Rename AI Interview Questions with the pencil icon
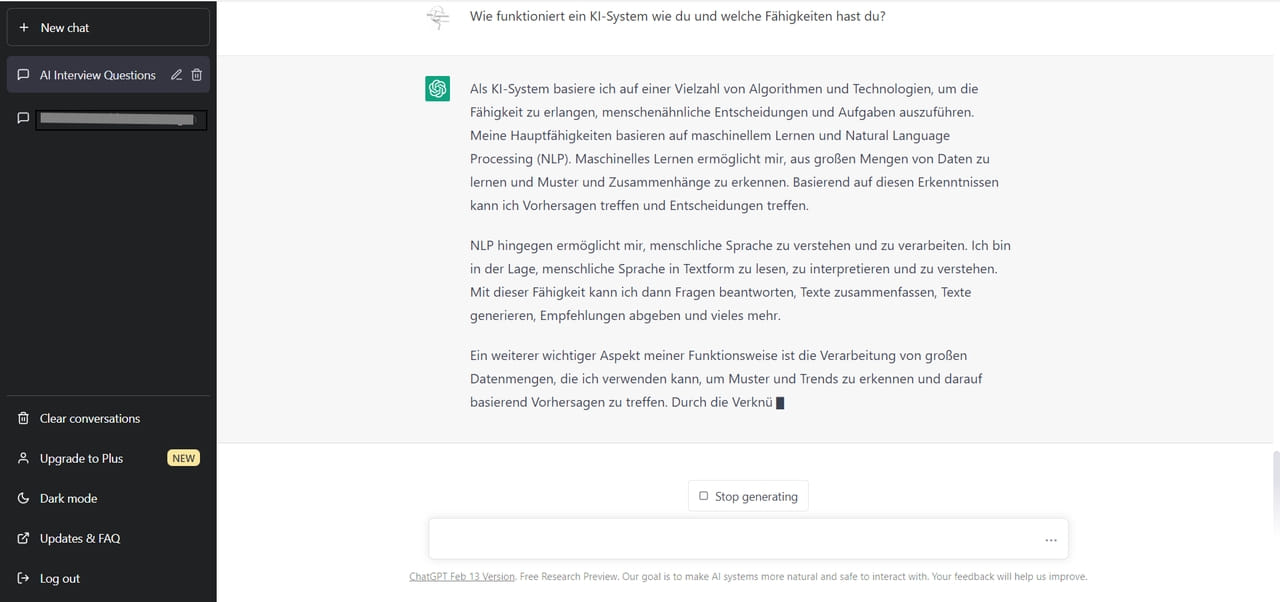 (x=177, y=75)
